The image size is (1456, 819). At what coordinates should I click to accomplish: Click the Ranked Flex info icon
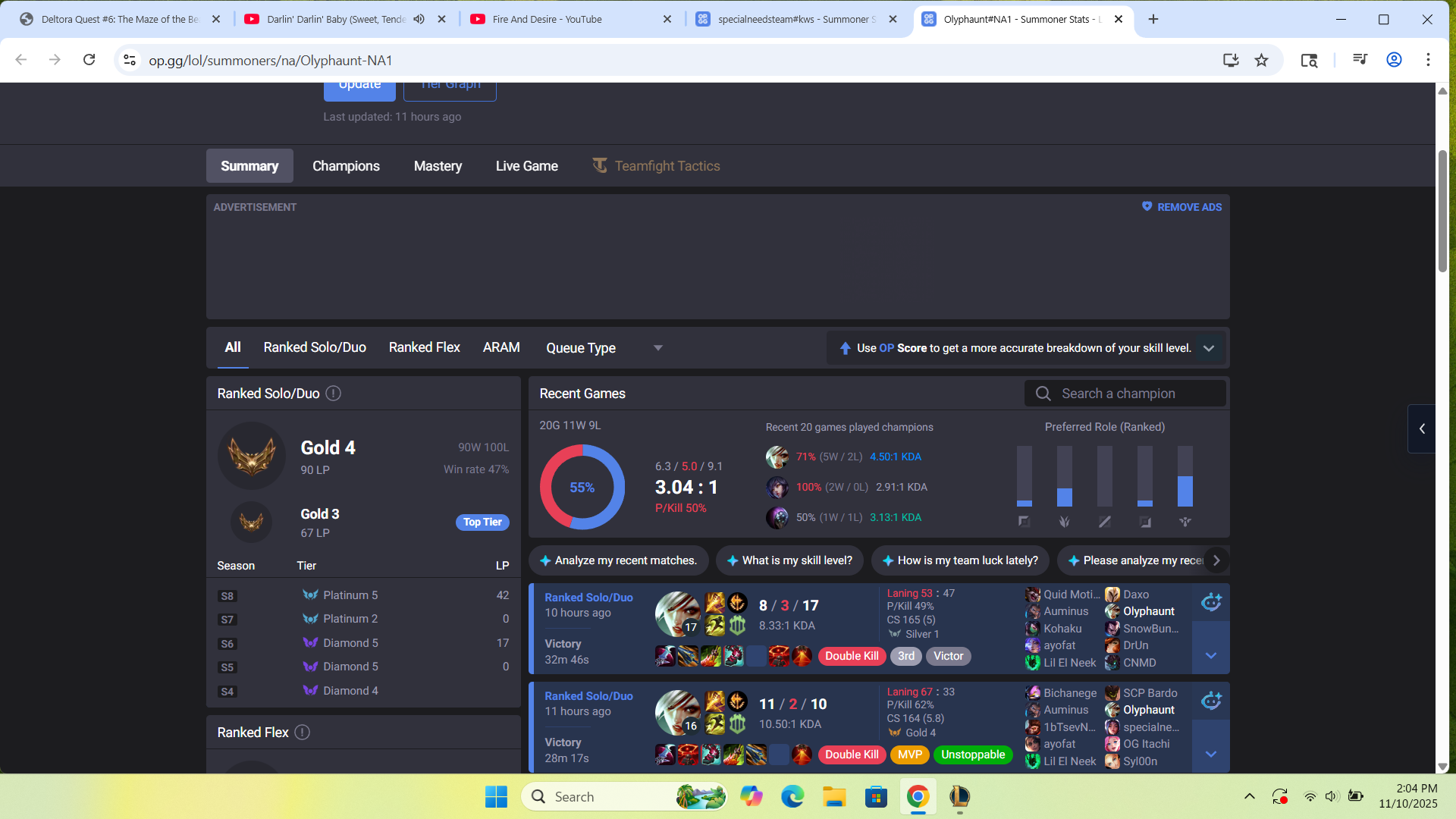tap(302, 733)
